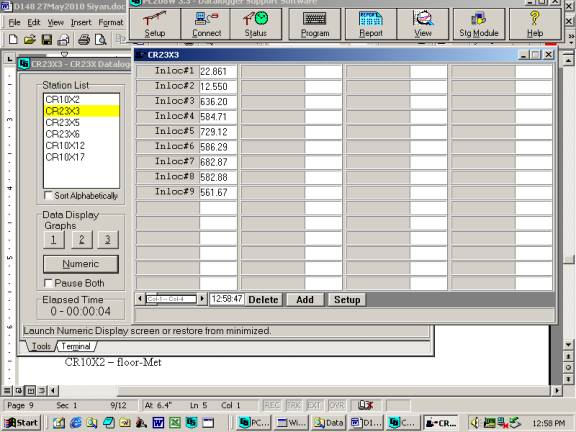
Task: Click the Inloc#9 label cell
Action: pyautogui.click(x=168, y=192)
